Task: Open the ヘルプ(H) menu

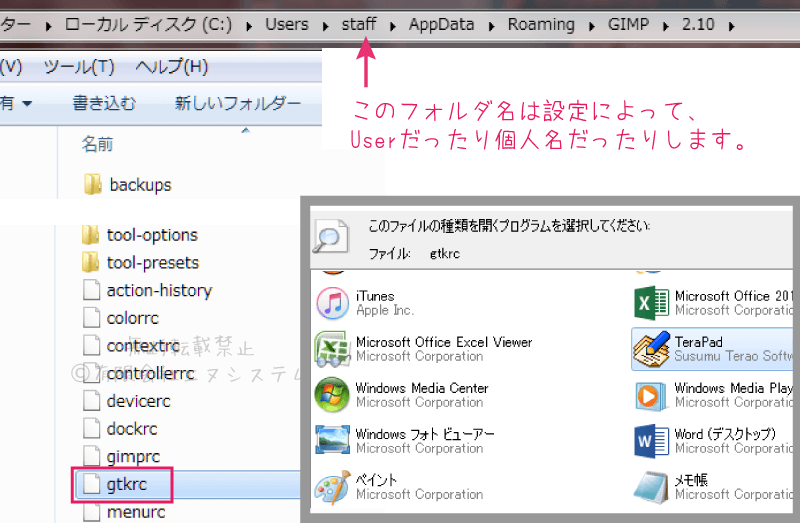Action: tap(172, 66)
